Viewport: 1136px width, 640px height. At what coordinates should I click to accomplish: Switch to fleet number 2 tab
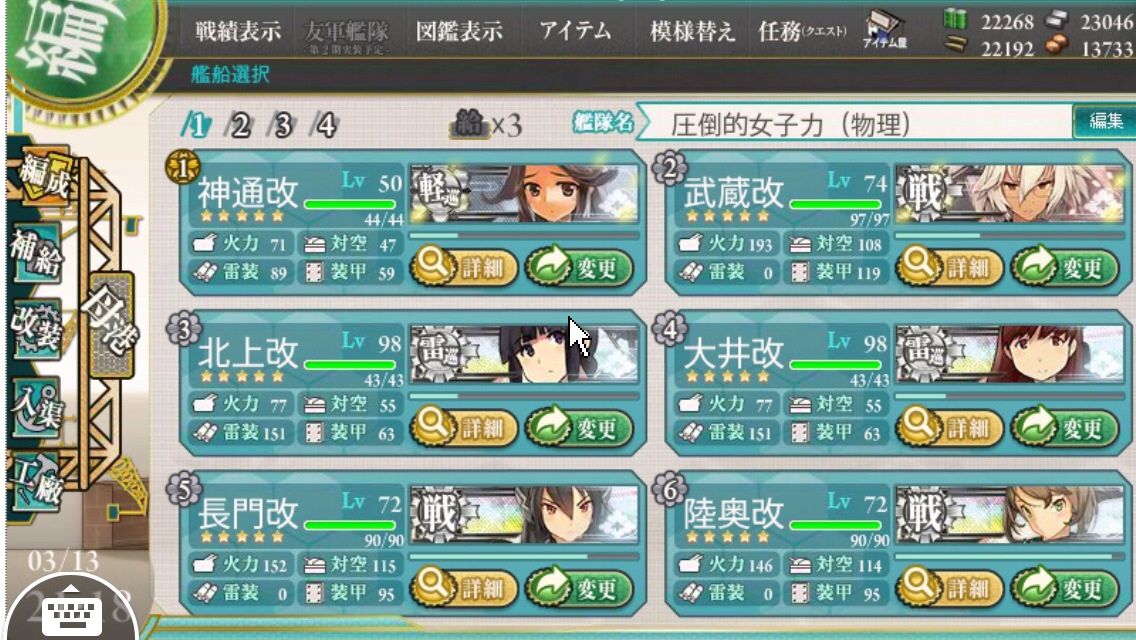click(239, 125)
